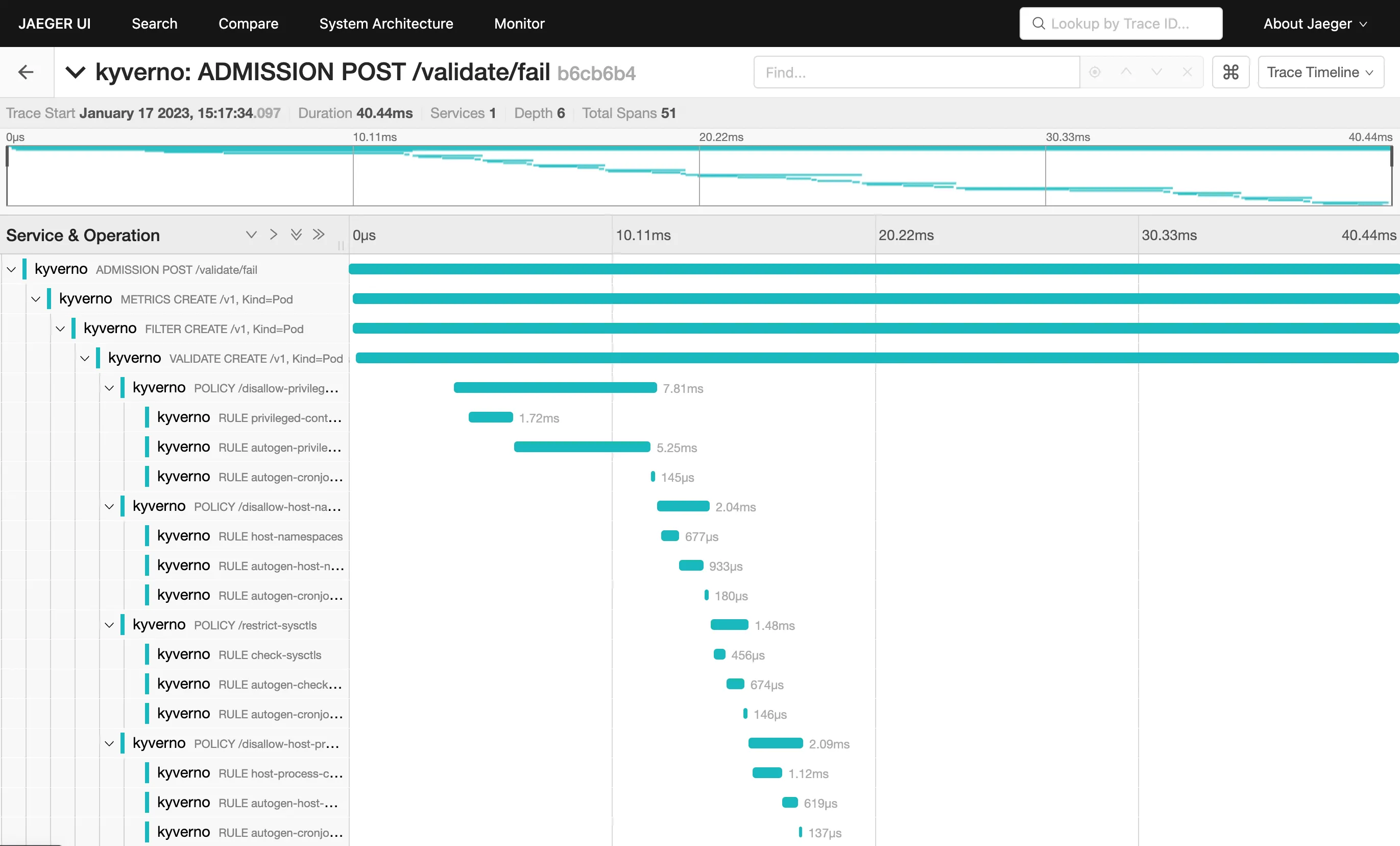Go to previous search result arrow
Image resolution: width=1400 pixels, height=846 pixels.
1126,72
